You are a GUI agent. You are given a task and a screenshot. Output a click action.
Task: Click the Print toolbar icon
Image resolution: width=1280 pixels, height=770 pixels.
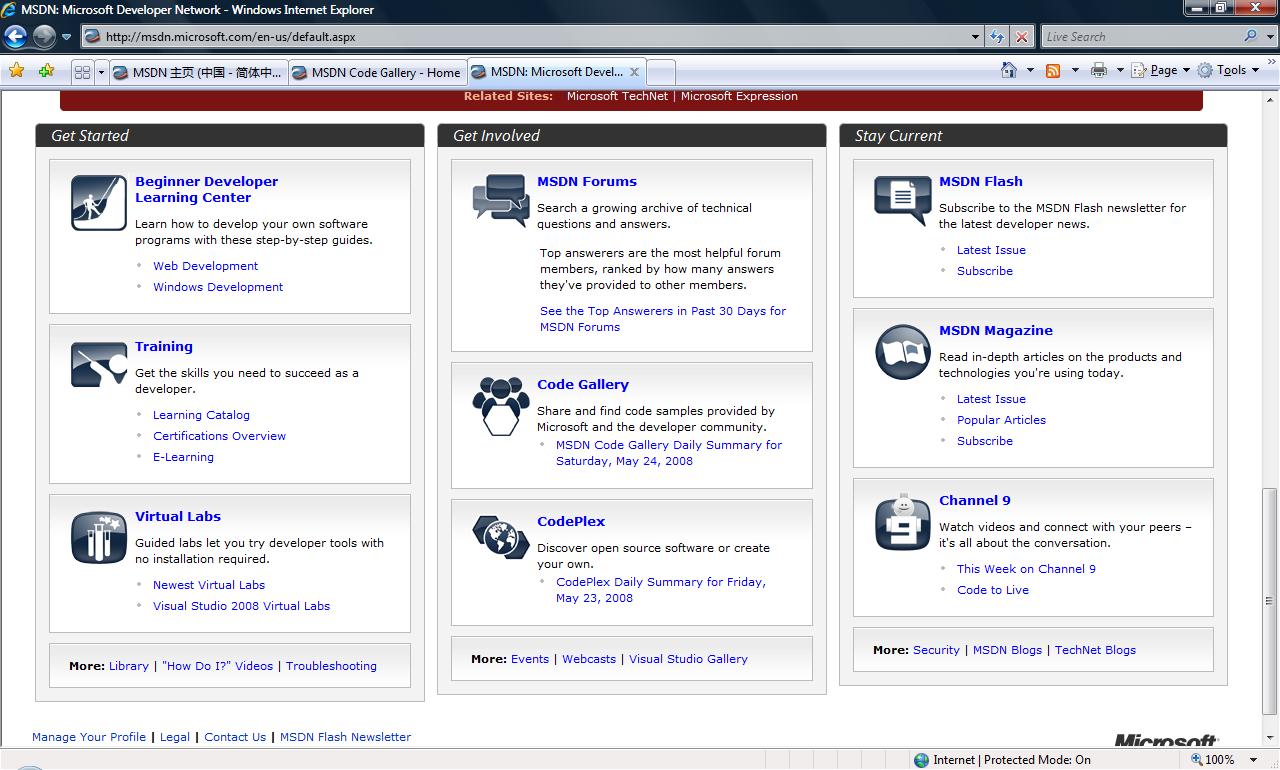pyautogui.click(x=1099, y=70)
